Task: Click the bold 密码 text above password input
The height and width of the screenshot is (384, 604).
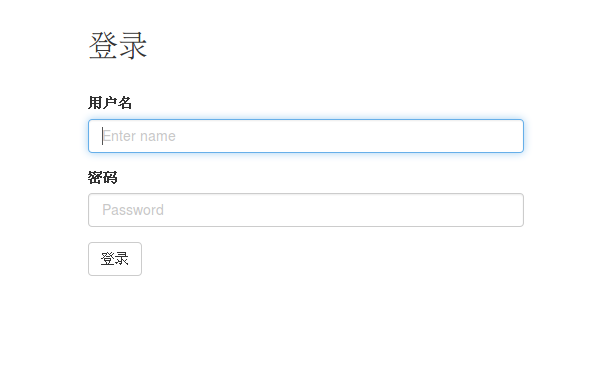Action: [x=102, y=178]
